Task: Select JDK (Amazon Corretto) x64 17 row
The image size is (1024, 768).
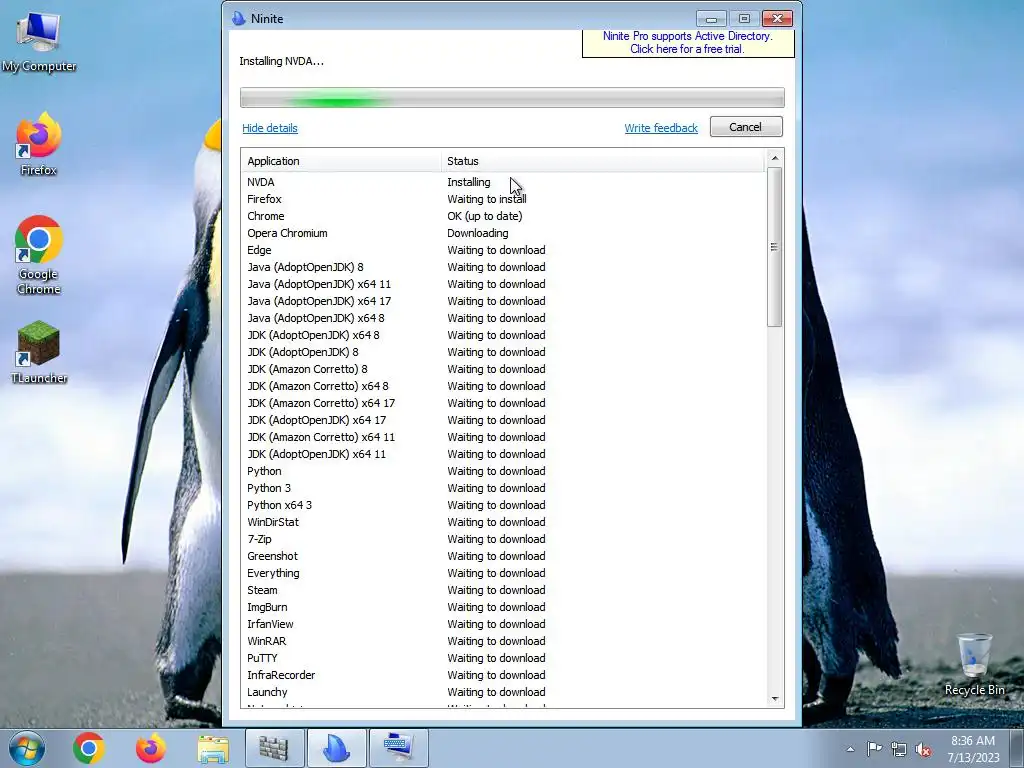Action: coord(503,403)
